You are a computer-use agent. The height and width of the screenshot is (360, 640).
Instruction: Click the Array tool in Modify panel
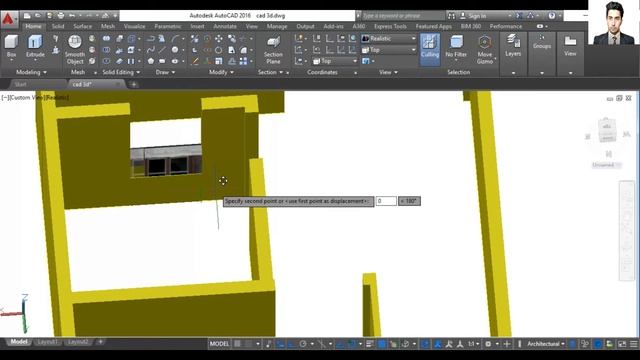[243, 61]
